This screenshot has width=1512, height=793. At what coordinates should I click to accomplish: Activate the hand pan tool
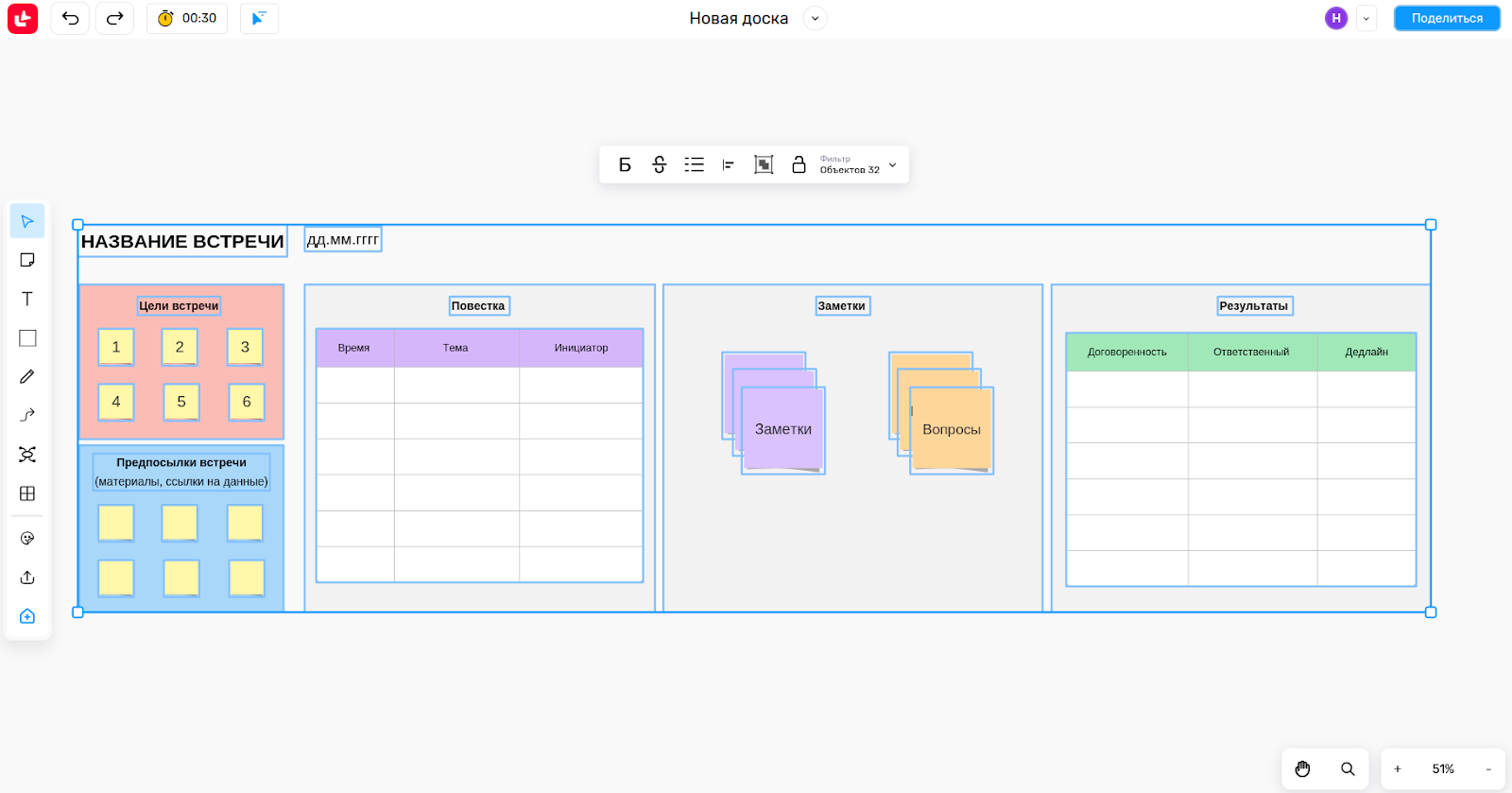[x=1302, y=768]
